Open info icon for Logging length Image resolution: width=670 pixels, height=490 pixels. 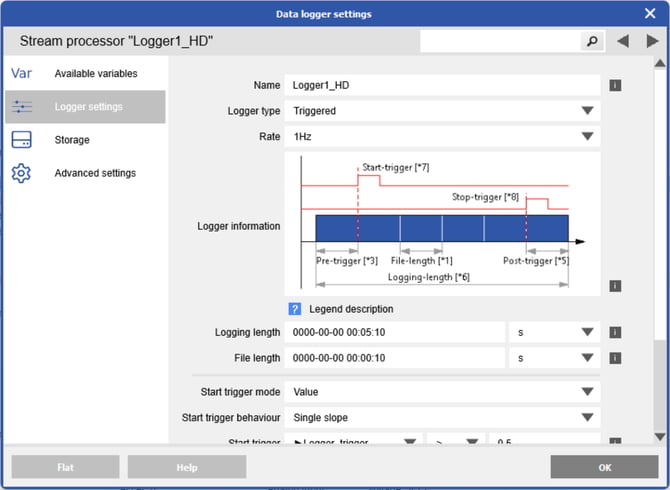[615, 332]
